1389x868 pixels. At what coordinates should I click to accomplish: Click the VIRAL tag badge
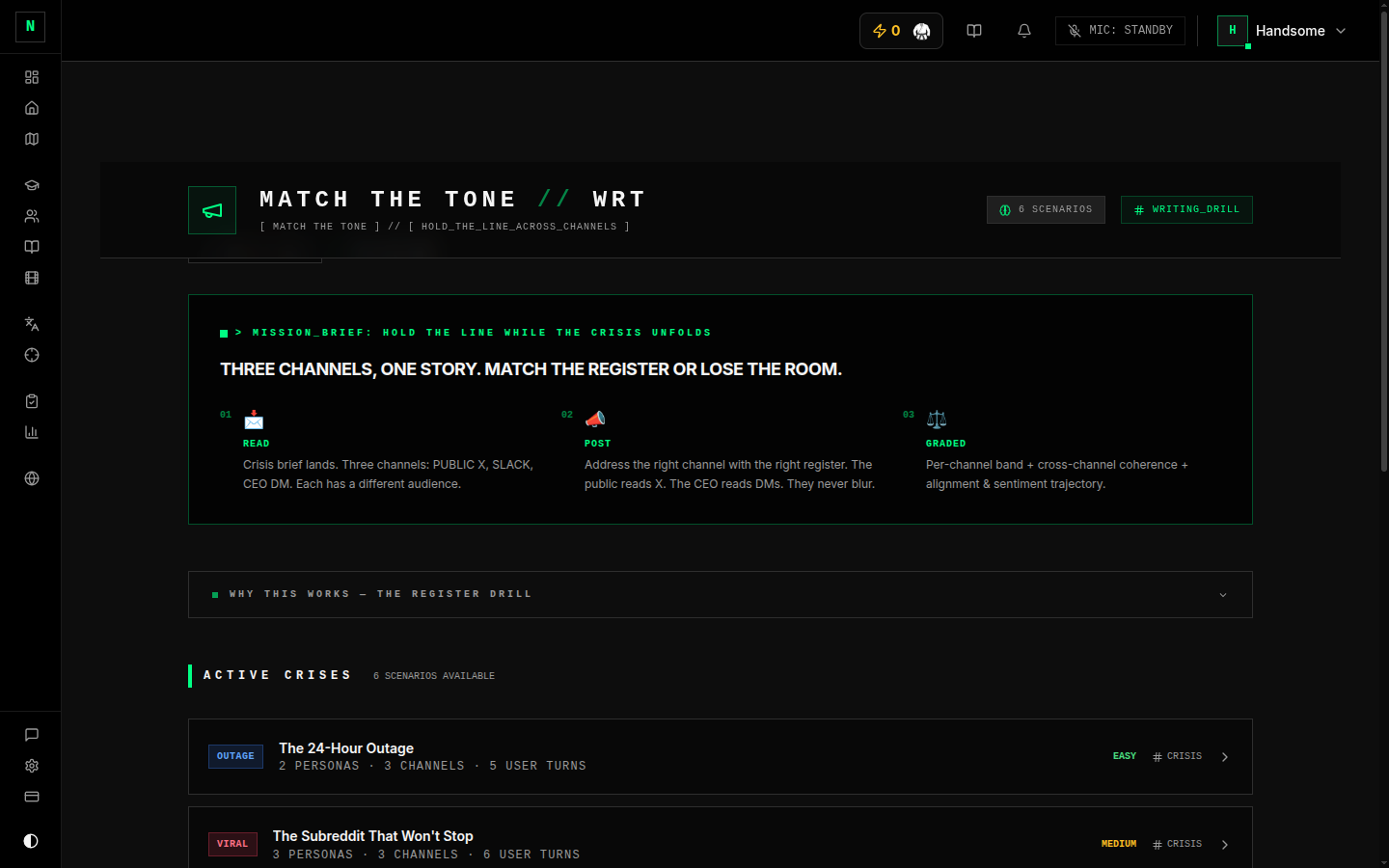[x=232, y=844]
